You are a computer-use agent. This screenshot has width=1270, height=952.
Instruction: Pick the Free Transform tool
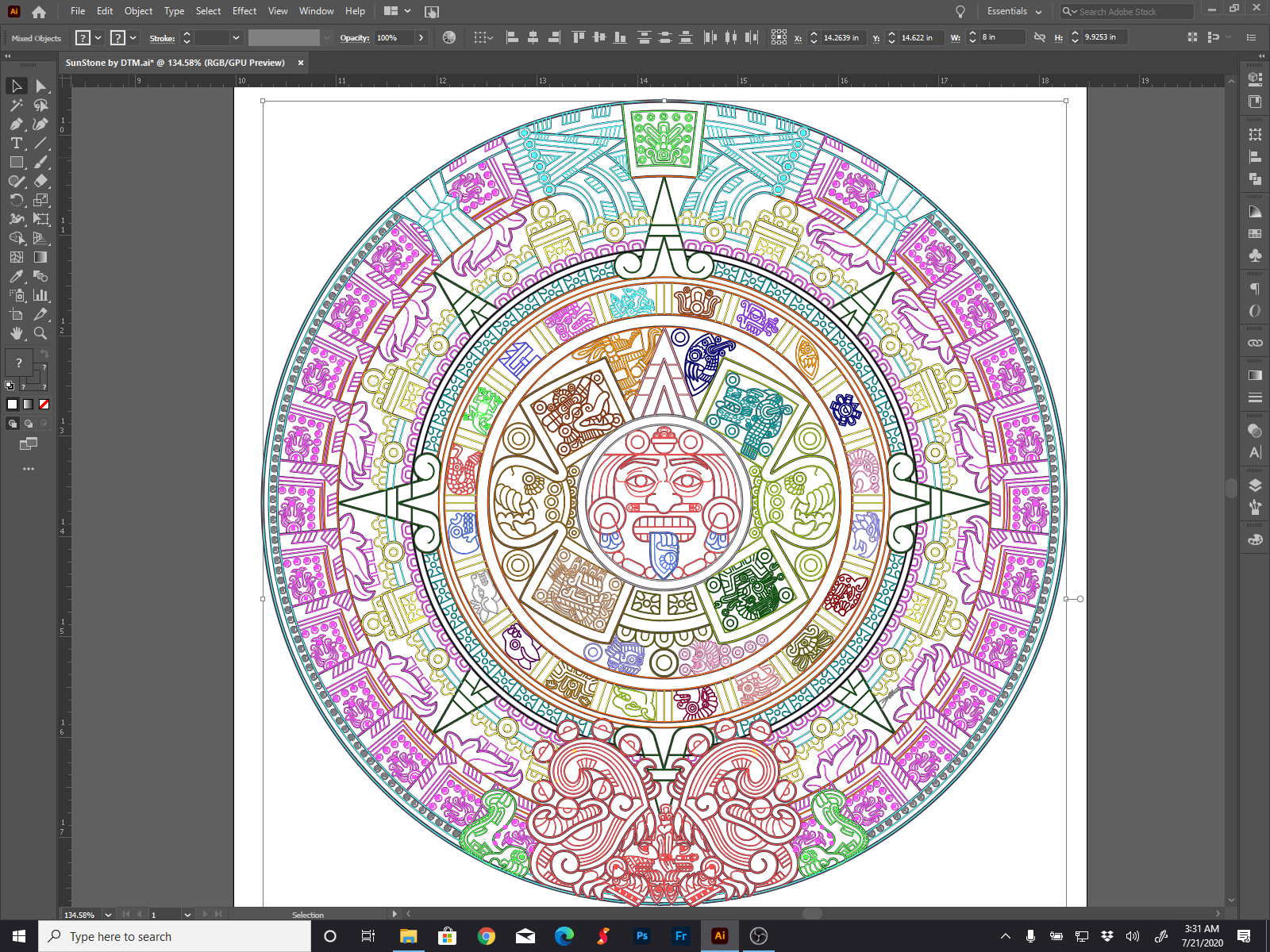(40, 219)
